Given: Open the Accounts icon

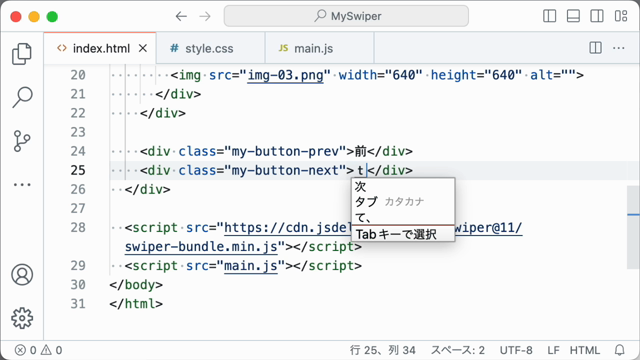Looking at the screenshot, I should point(22,275).
